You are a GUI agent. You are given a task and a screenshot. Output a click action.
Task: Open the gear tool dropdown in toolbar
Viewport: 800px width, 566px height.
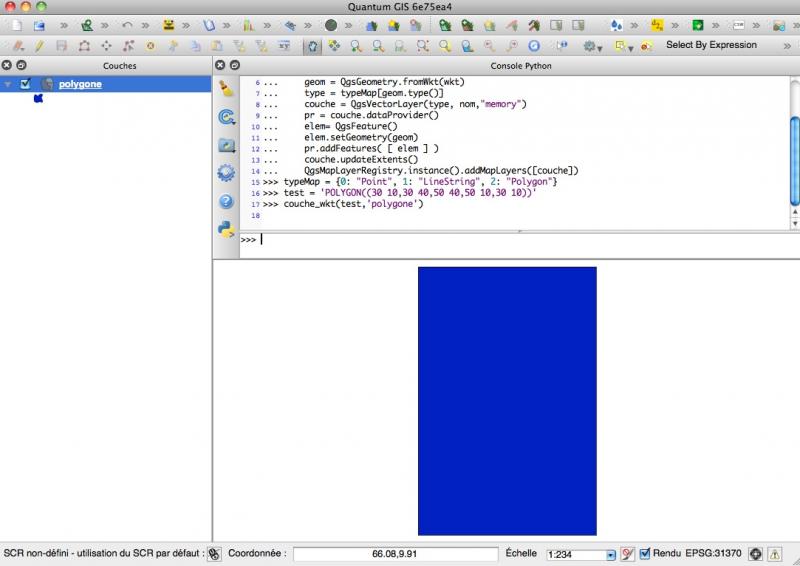click(593, 45)
